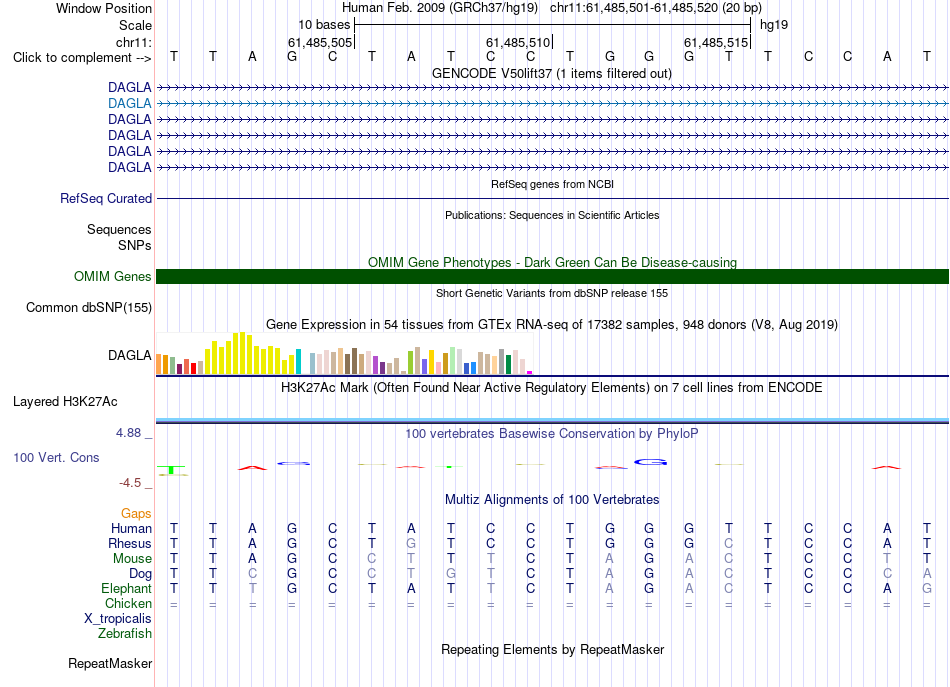Select the Elephant alignment row label
950x687 pixels.
[x=126, y=588]
